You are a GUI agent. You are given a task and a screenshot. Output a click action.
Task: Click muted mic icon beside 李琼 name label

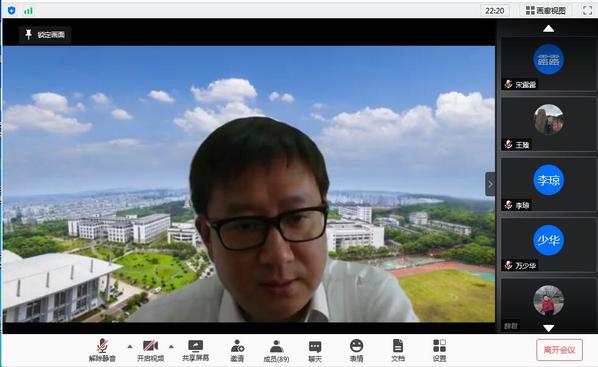coord(508,205)
